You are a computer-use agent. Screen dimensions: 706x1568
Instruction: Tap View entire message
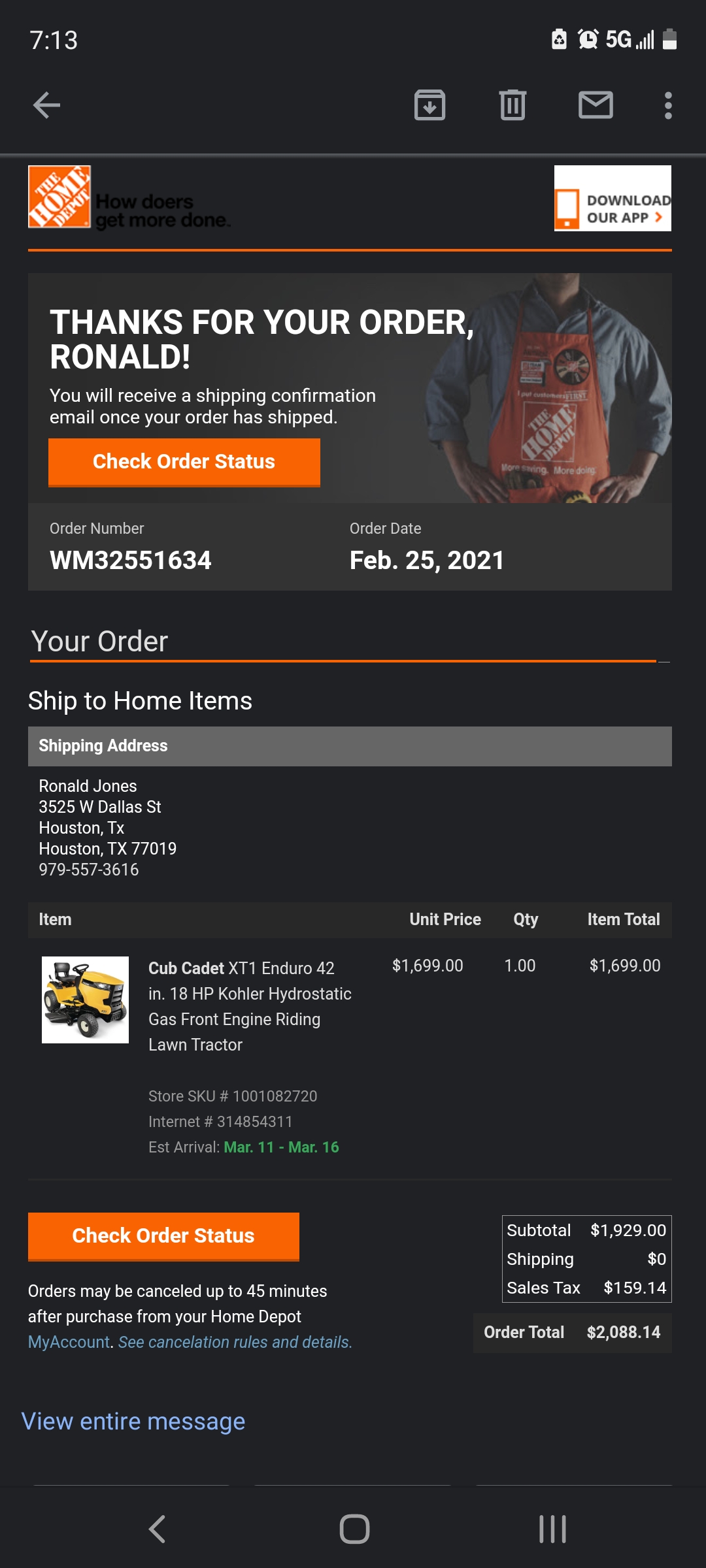pyautogui.click(x=133, y=1422)
